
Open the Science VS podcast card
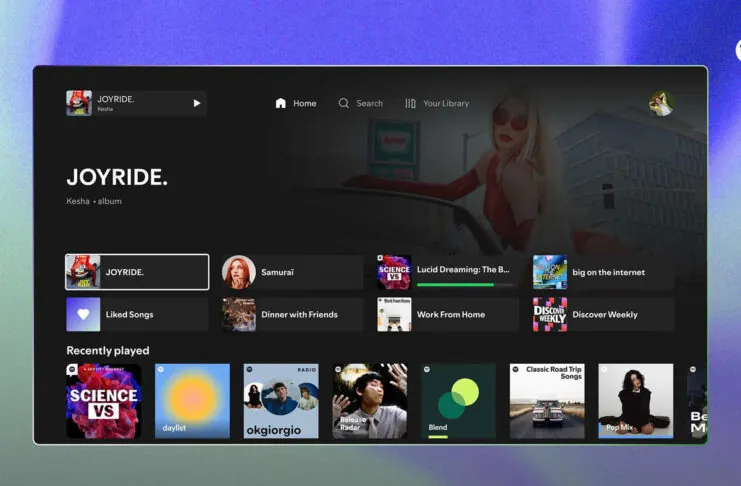point(104,401)
